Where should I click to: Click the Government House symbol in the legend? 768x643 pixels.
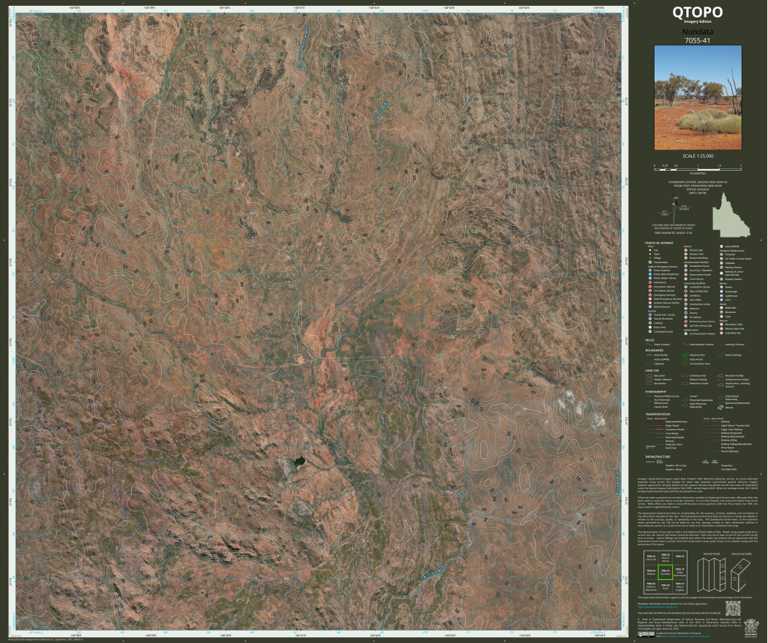pos(686,275)
